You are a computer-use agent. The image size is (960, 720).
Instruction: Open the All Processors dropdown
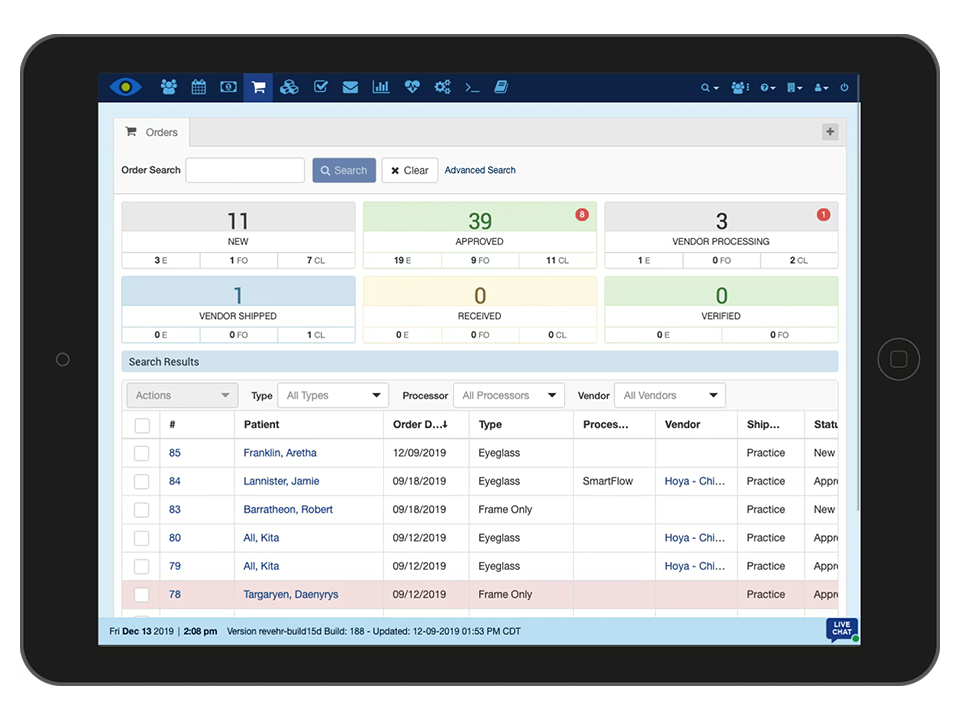coord(509,395)
